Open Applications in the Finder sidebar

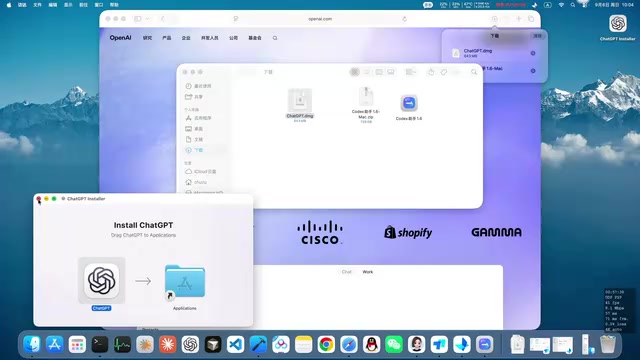pos(203,118)
